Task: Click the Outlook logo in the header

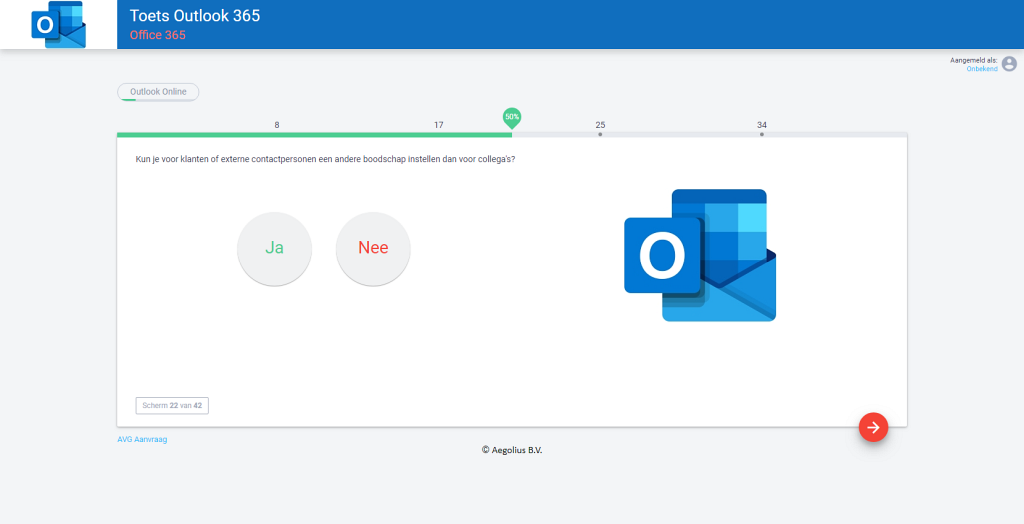Action: pyautogui.click(x=59, y=25)
